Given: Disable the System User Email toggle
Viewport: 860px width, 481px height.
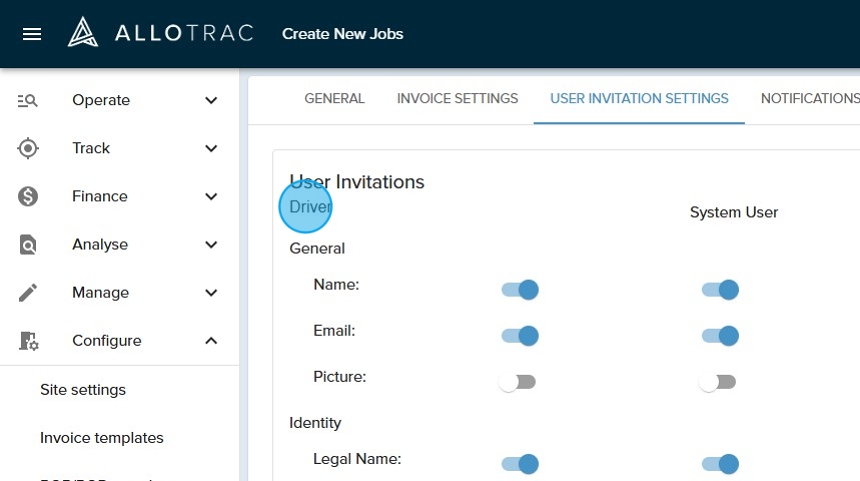Looking at the screenshot, I should pos(720,336).
